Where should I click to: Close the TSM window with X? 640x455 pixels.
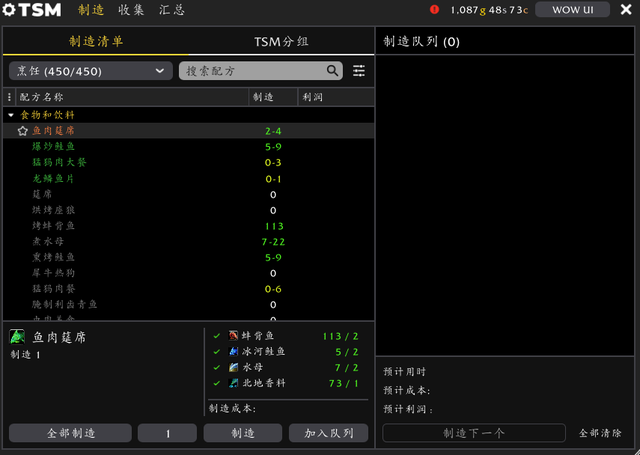626,9
